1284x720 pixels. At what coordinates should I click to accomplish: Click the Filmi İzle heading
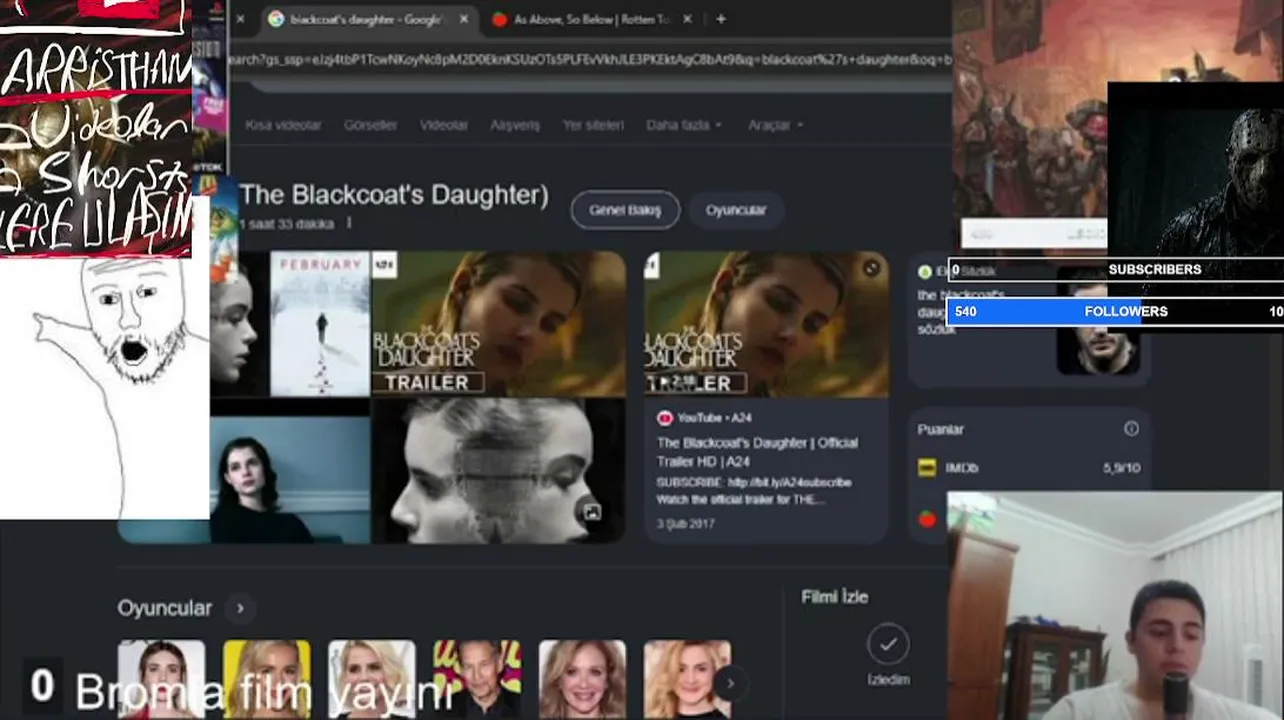[x=835, y=597]
